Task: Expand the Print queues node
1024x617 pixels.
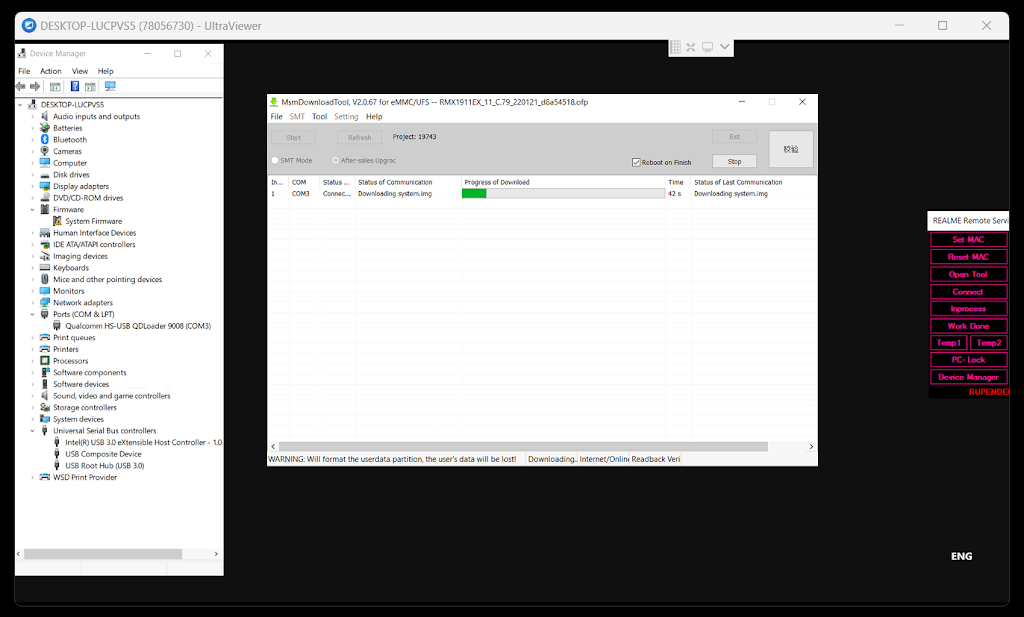Action: (x=33, y=338)
